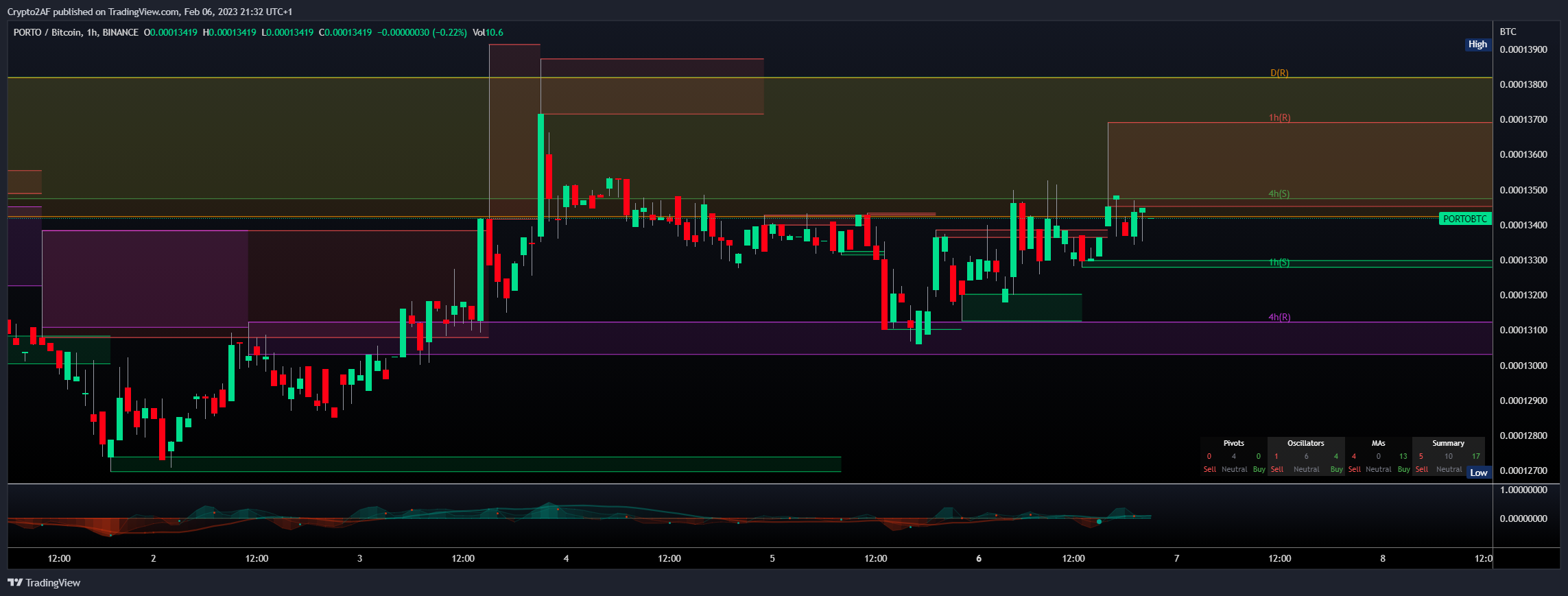1568x596 pixels.
Task: Click the 0.00012700 price axis tick
Action: click(x=1523, y=470)
